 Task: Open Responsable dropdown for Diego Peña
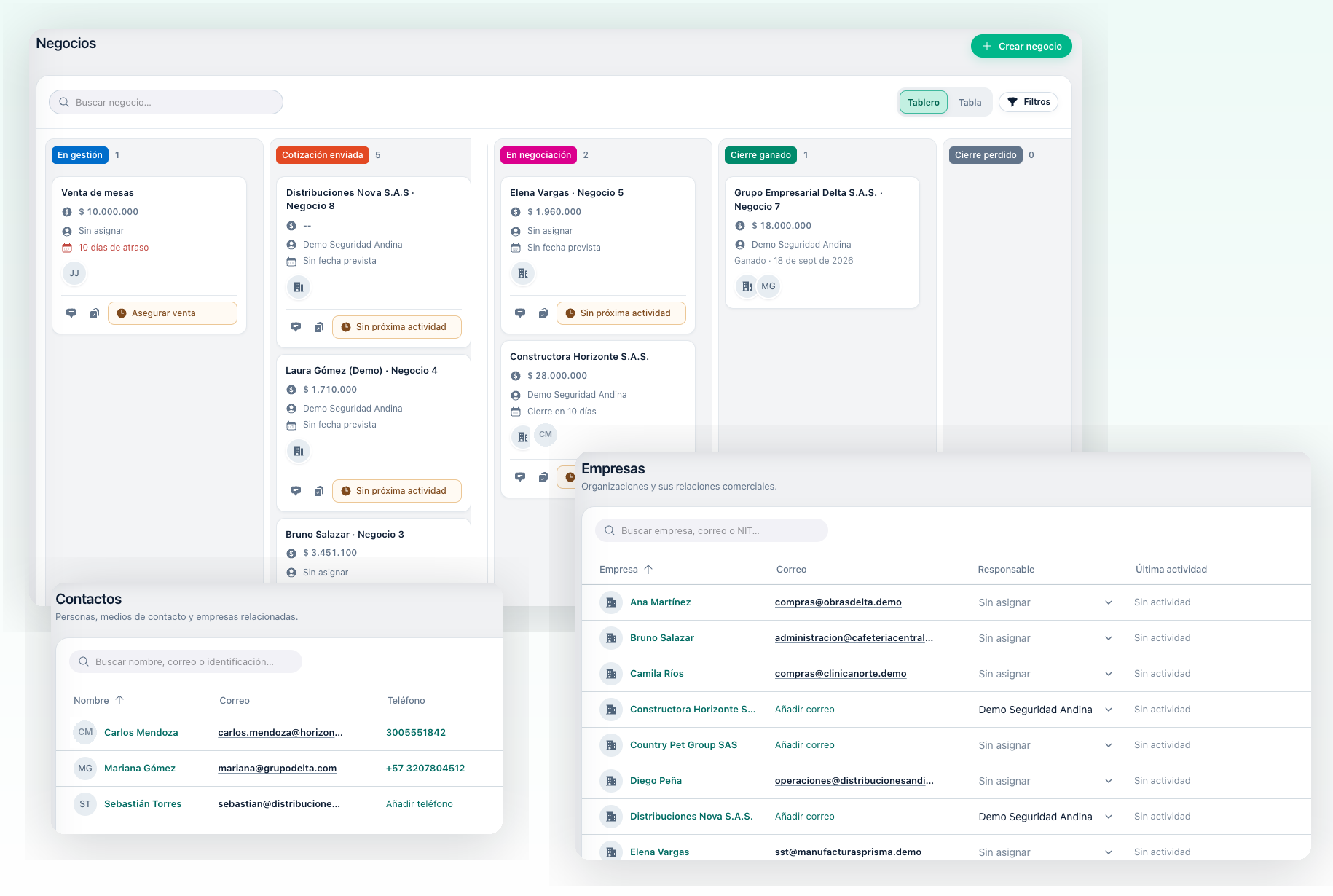coord(1046,781)
